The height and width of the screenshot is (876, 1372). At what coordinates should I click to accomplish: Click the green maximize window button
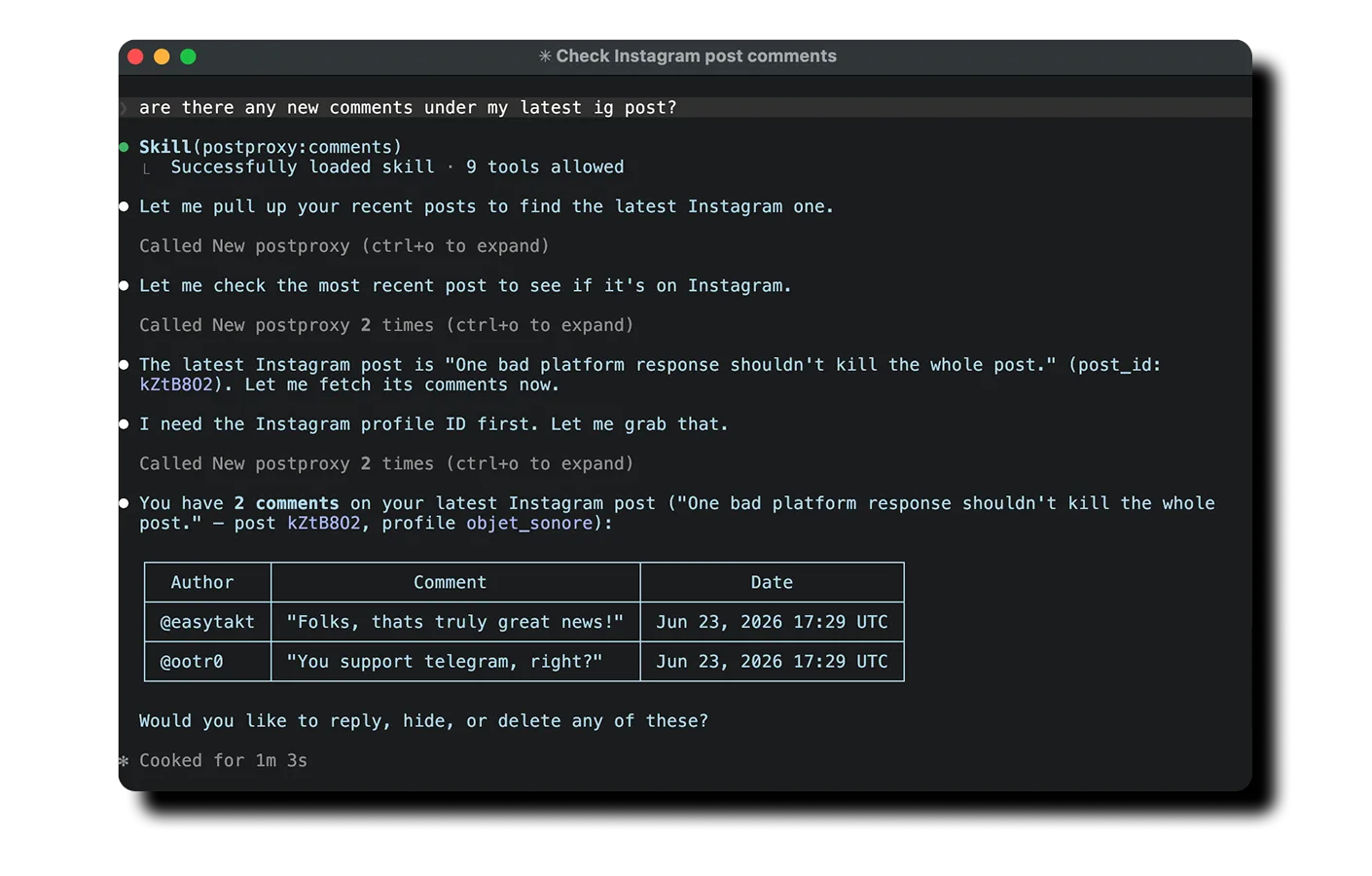tap(188, 56)
